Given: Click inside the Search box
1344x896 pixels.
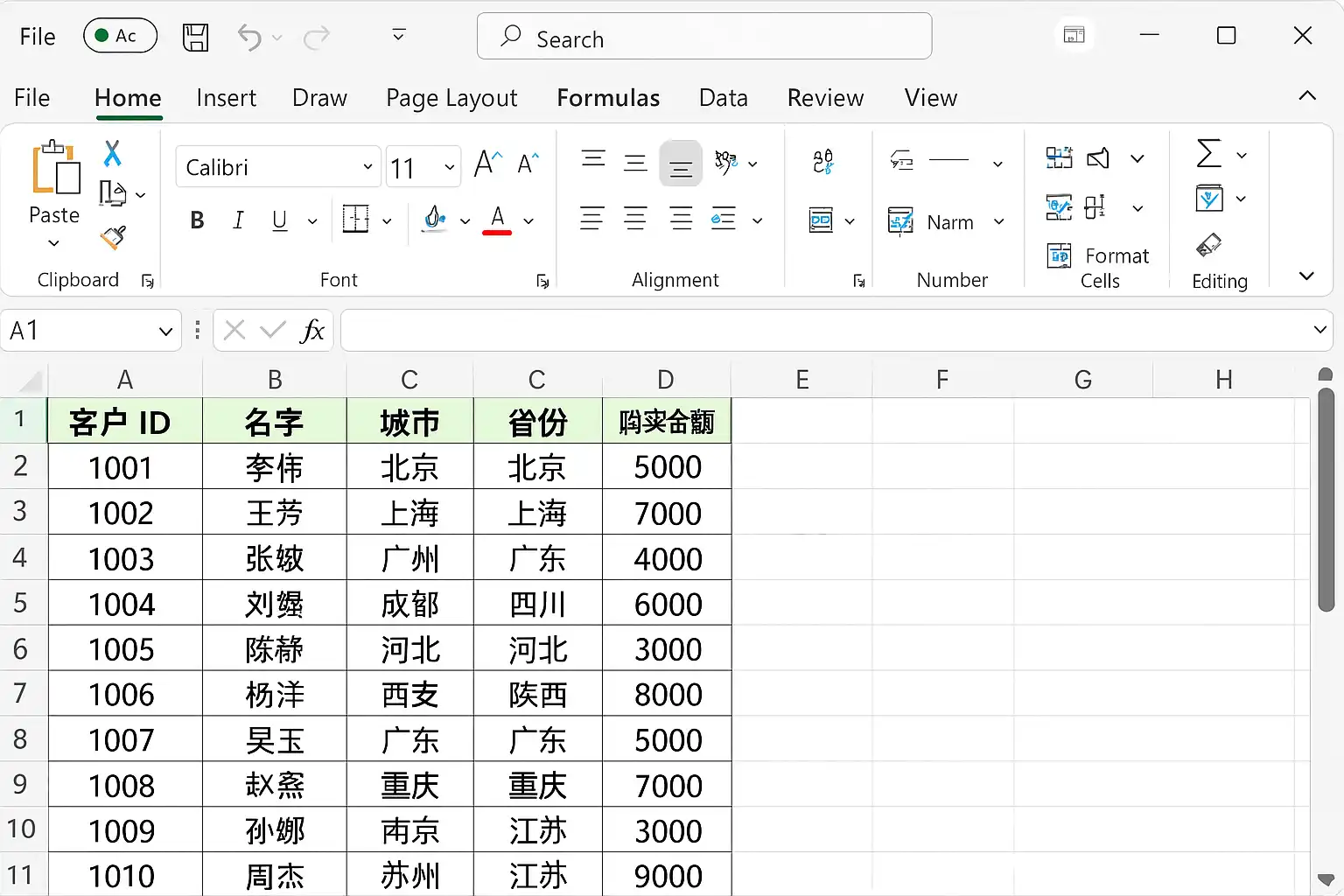Looking at the screenshot, I should click(703, 37).
